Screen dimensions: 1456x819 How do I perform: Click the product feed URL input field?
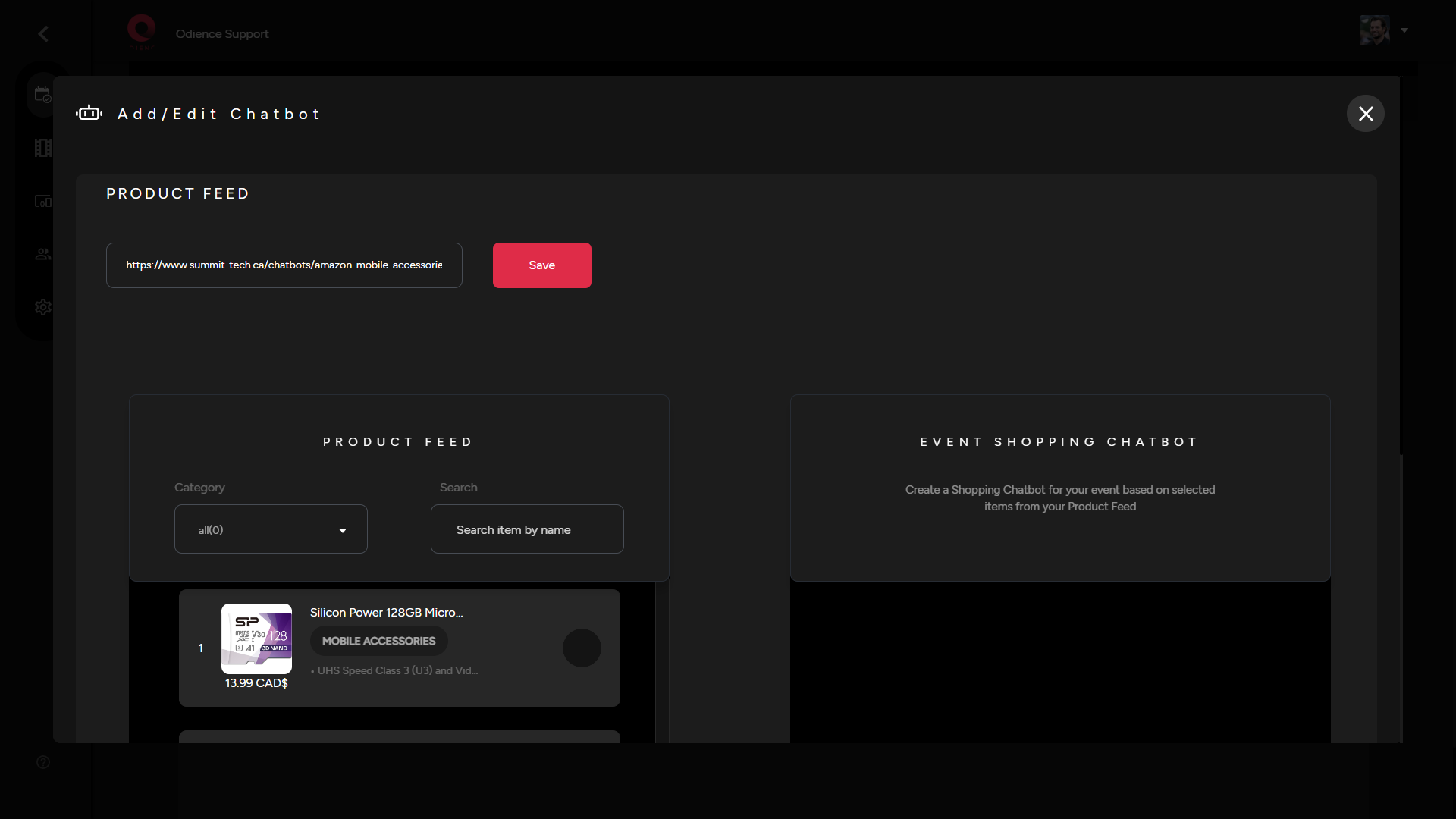click(284, 265)
